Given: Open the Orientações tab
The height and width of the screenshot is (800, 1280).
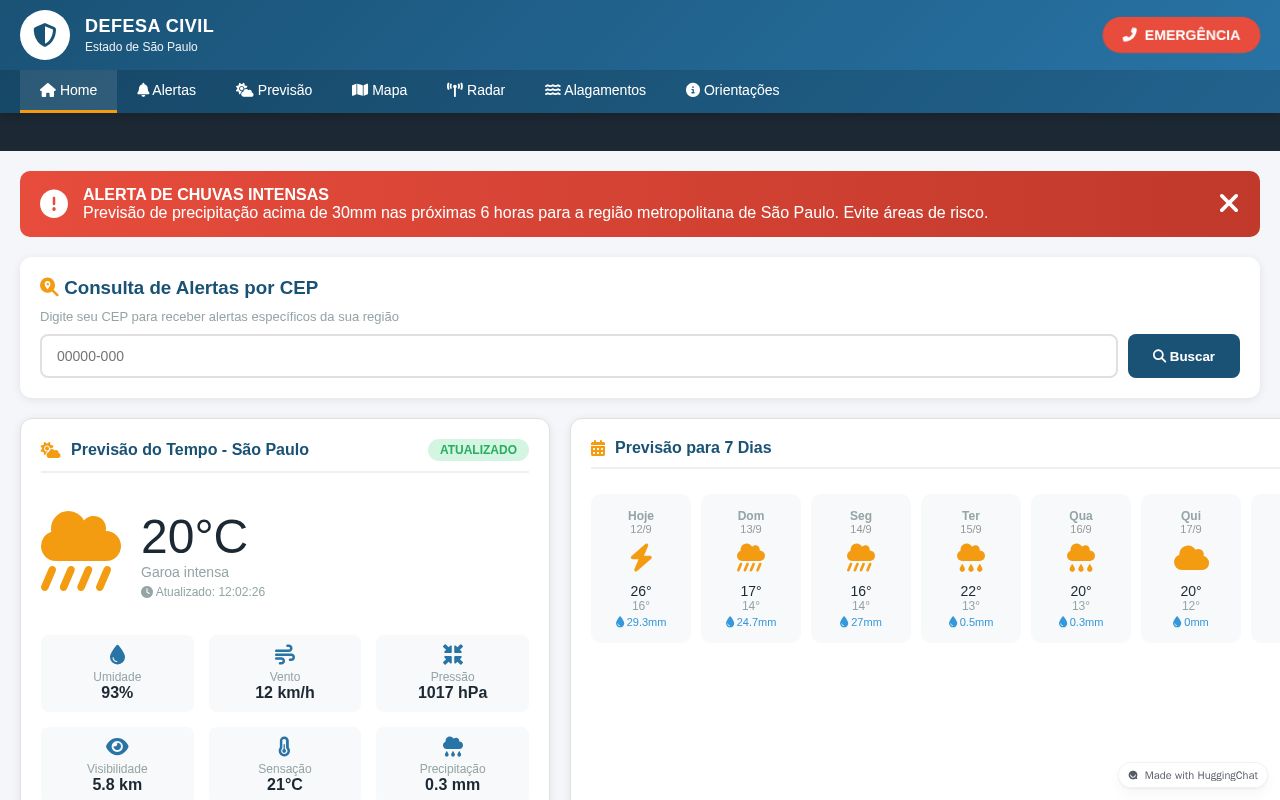Looking at the screenshot, I should [732, 90].
